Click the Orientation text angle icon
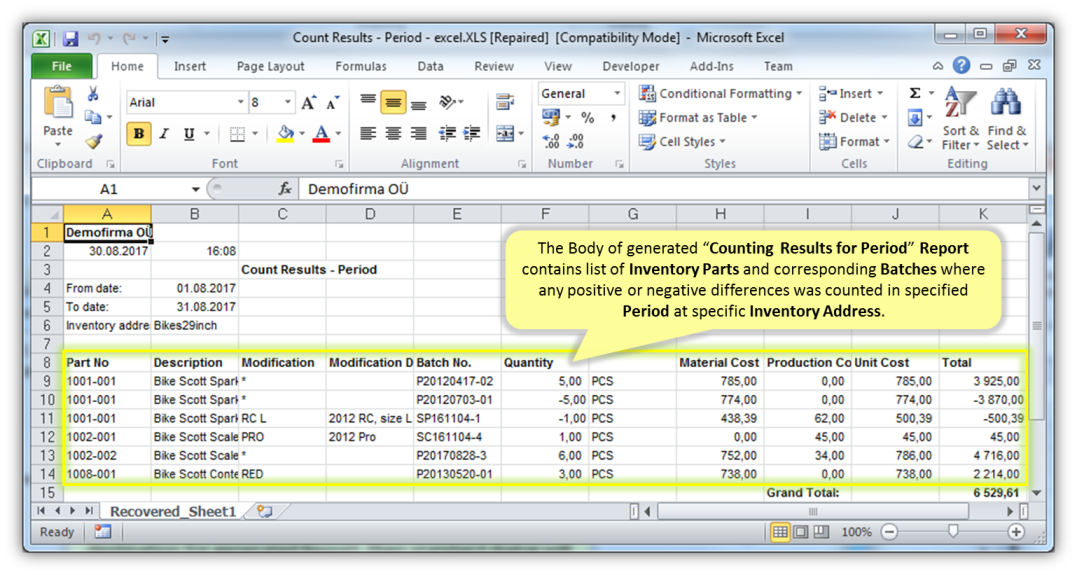1077x575 pixels. (448, 102)
